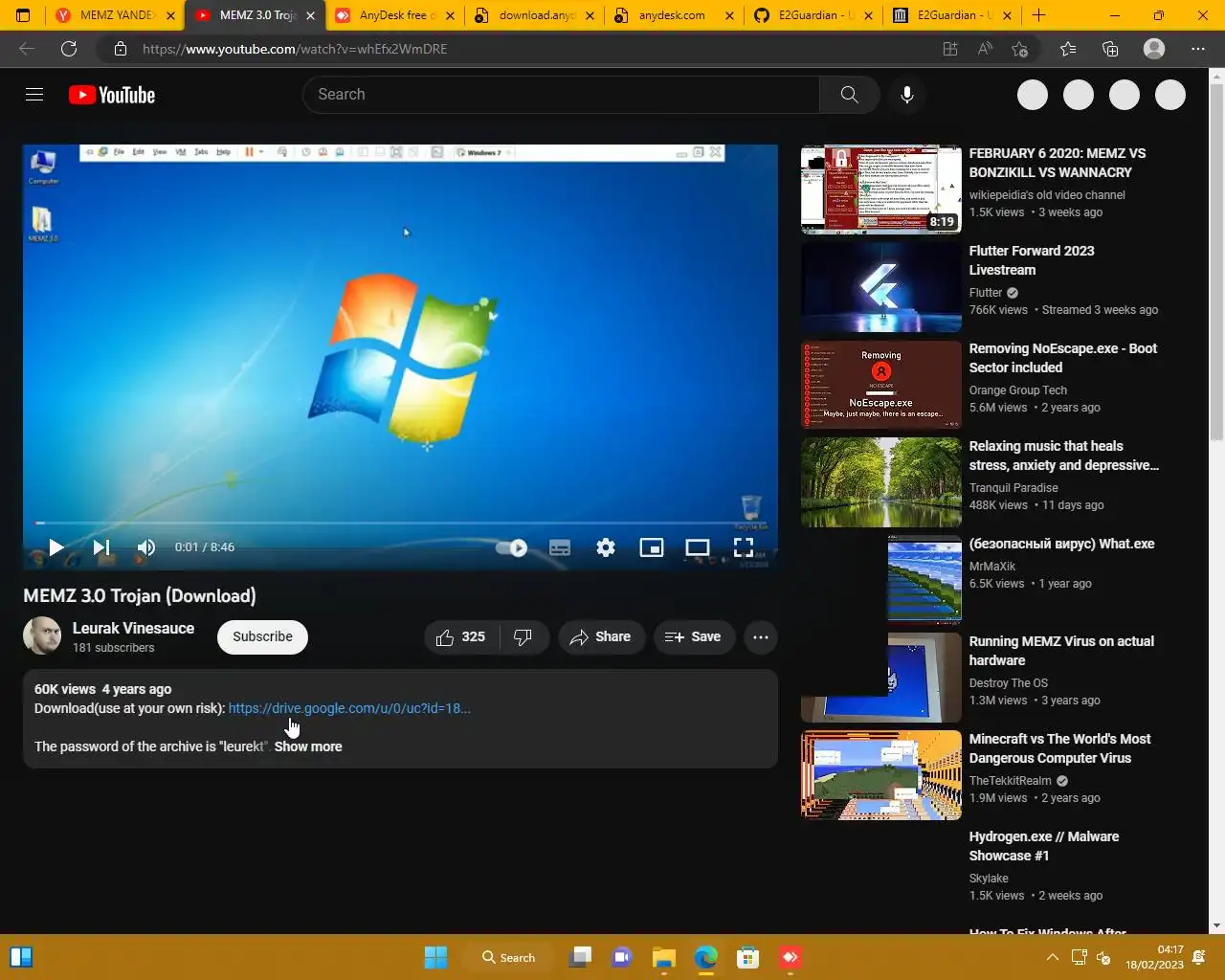
Task: Open Running MEMZ Virus on actual hardware
Action: coord(1061,651)
